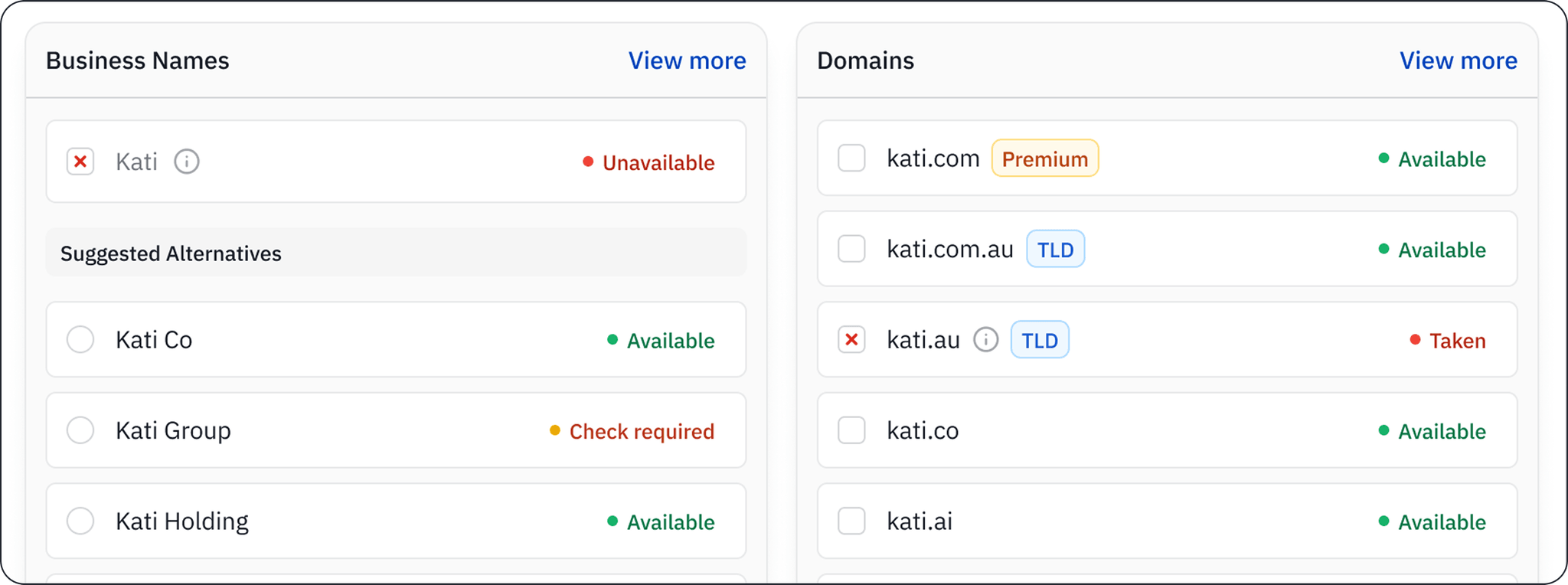Click the TLD badge on kati.com.au
The height and width of the screenshot is (585, 1568).
pyautogui.click(x=1055, y=249)
